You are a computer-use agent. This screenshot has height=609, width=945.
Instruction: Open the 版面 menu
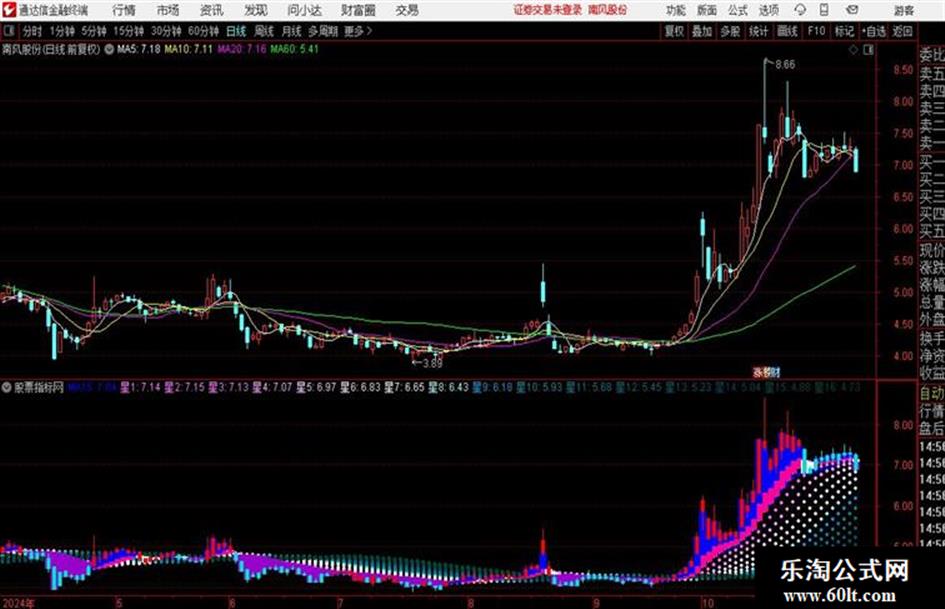pyautogui.click(x=707, y=10)
